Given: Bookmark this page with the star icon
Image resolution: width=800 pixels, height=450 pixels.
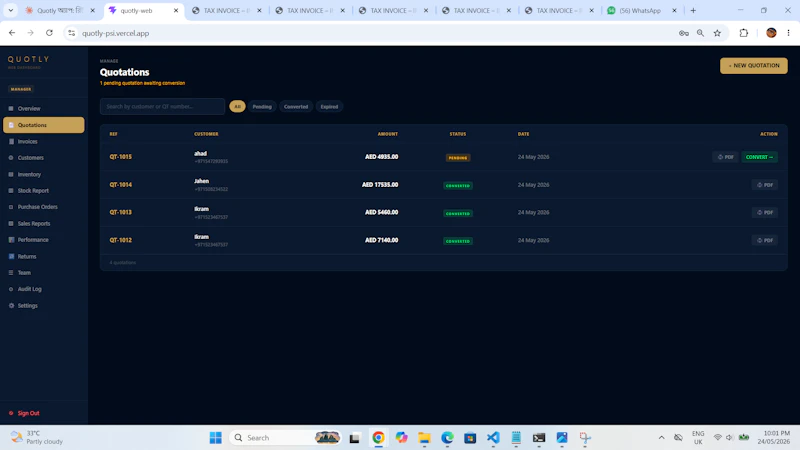Looking at the screenshot, I should (x=717, y=33).
